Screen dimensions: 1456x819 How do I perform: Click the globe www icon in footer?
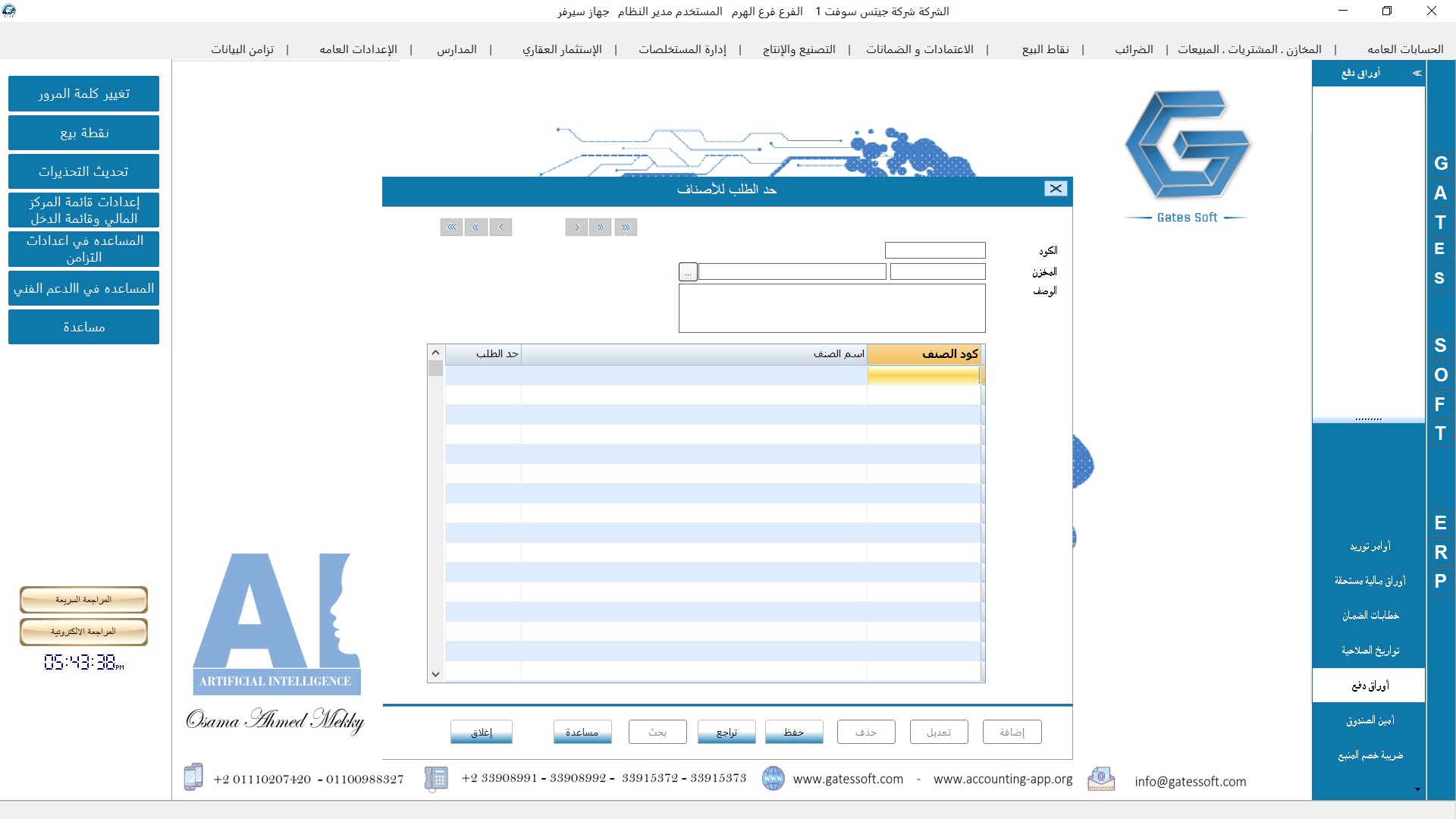pos(773,778)
